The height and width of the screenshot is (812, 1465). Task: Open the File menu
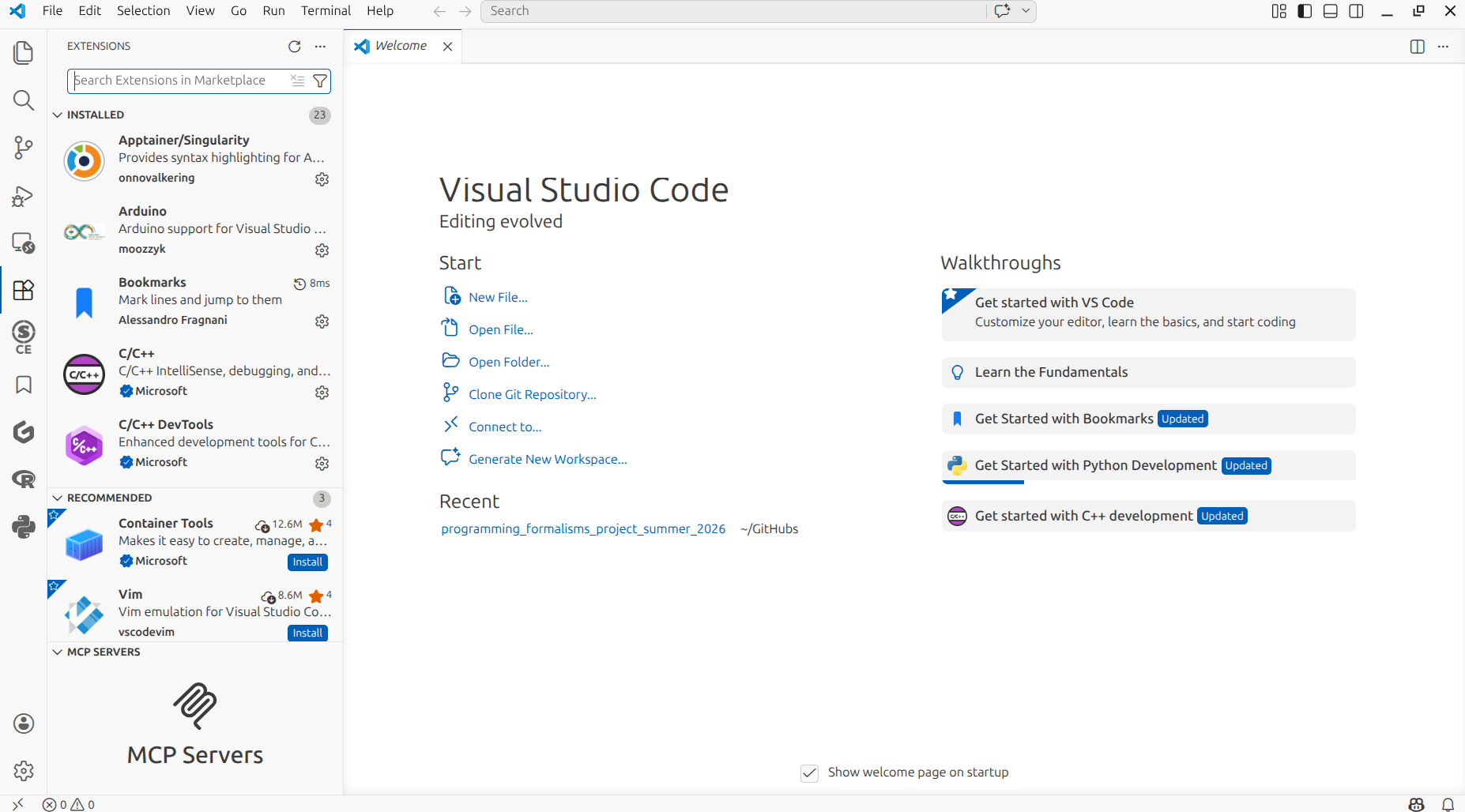pyautogui.click(x=52, y=11)
